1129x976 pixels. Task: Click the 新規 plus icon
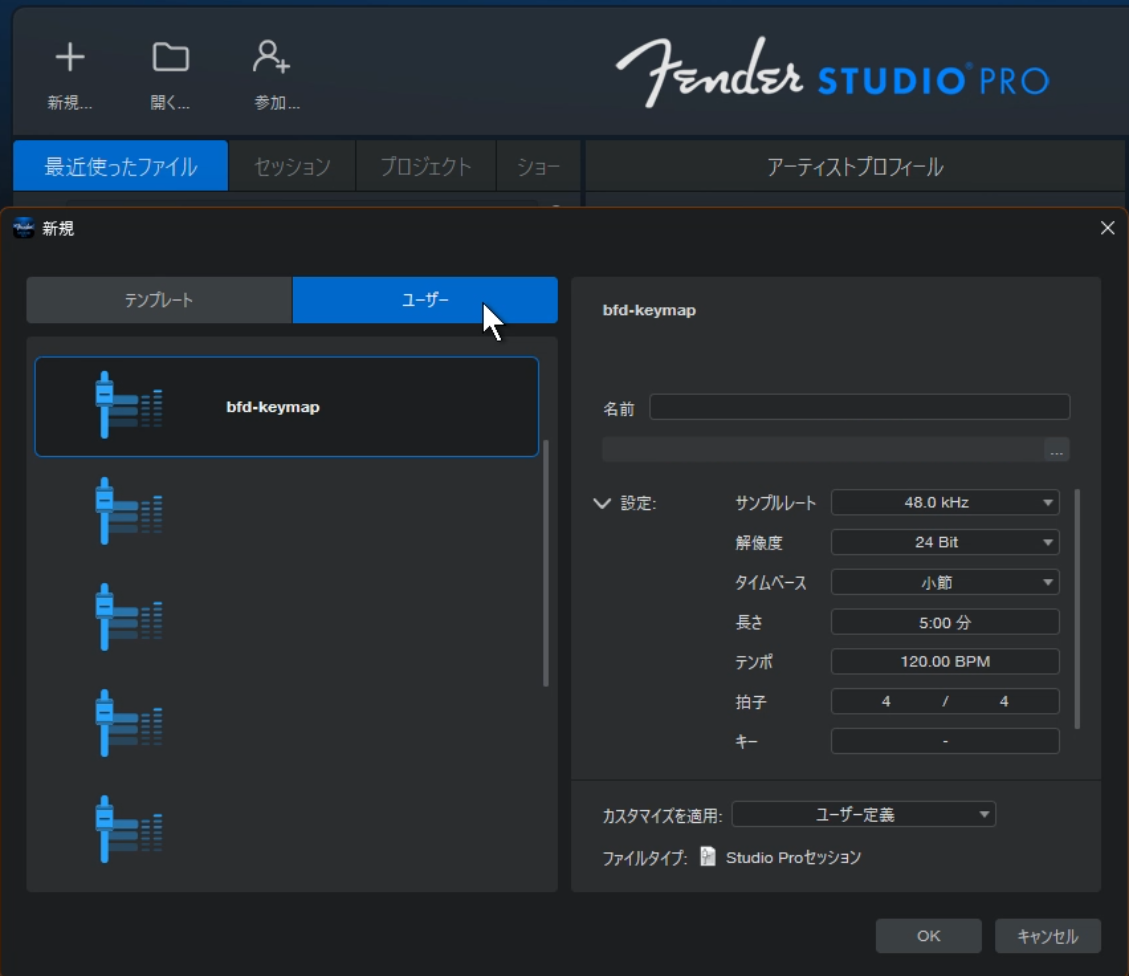point(69,59)
